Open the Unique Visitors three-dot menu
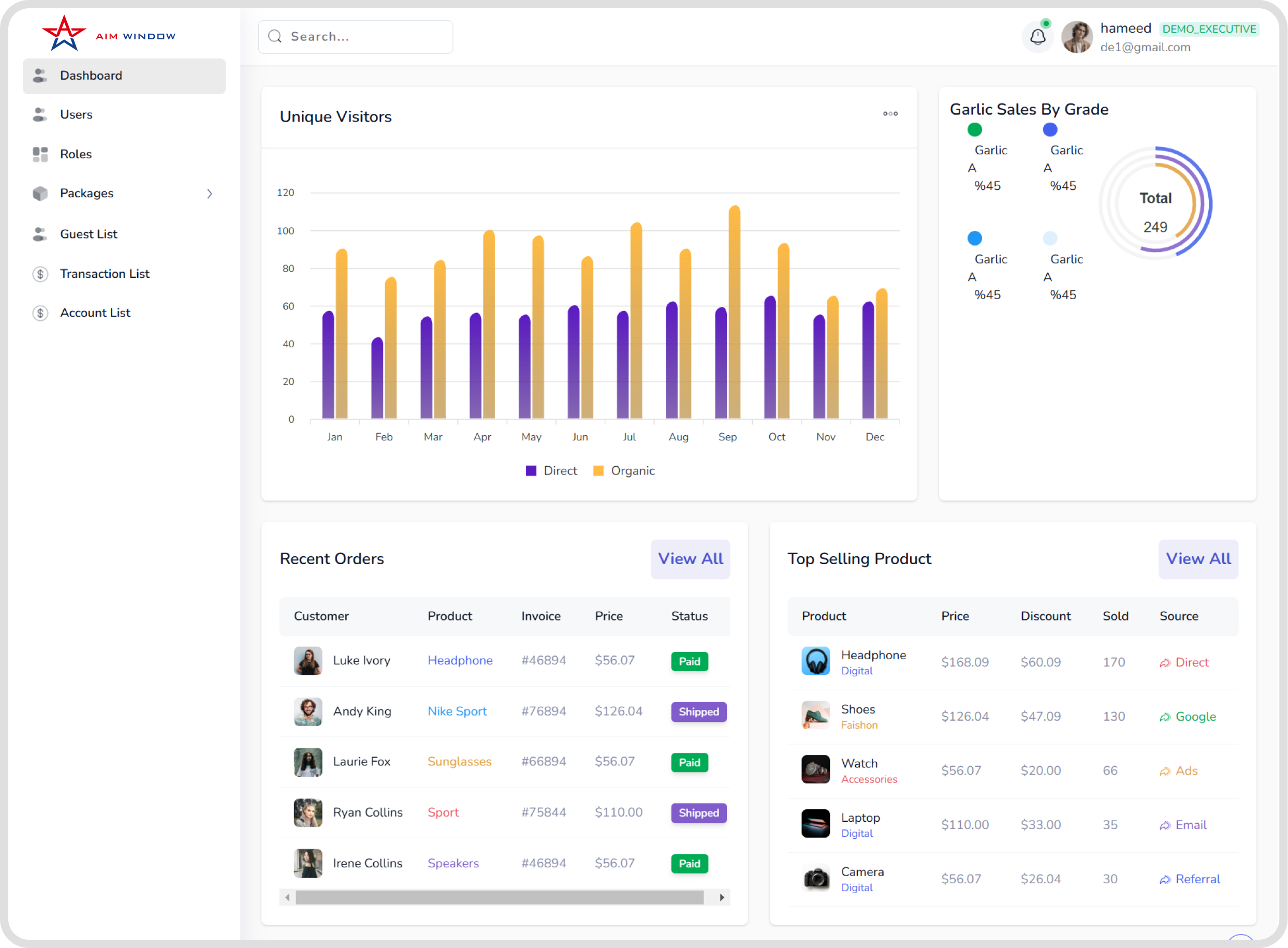Image resolution: width=1288 pixels, height=948 pixels. coord(890,114)
